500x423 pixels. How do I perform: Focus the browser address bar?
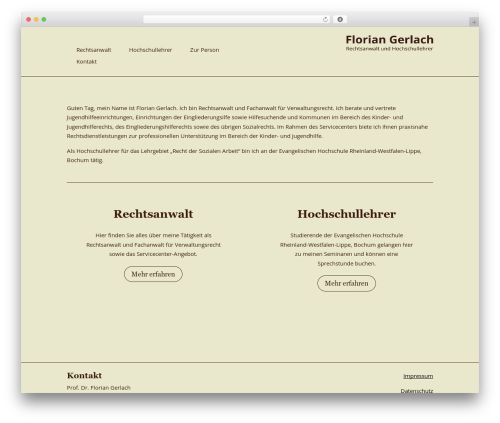(x=236, y=20)
